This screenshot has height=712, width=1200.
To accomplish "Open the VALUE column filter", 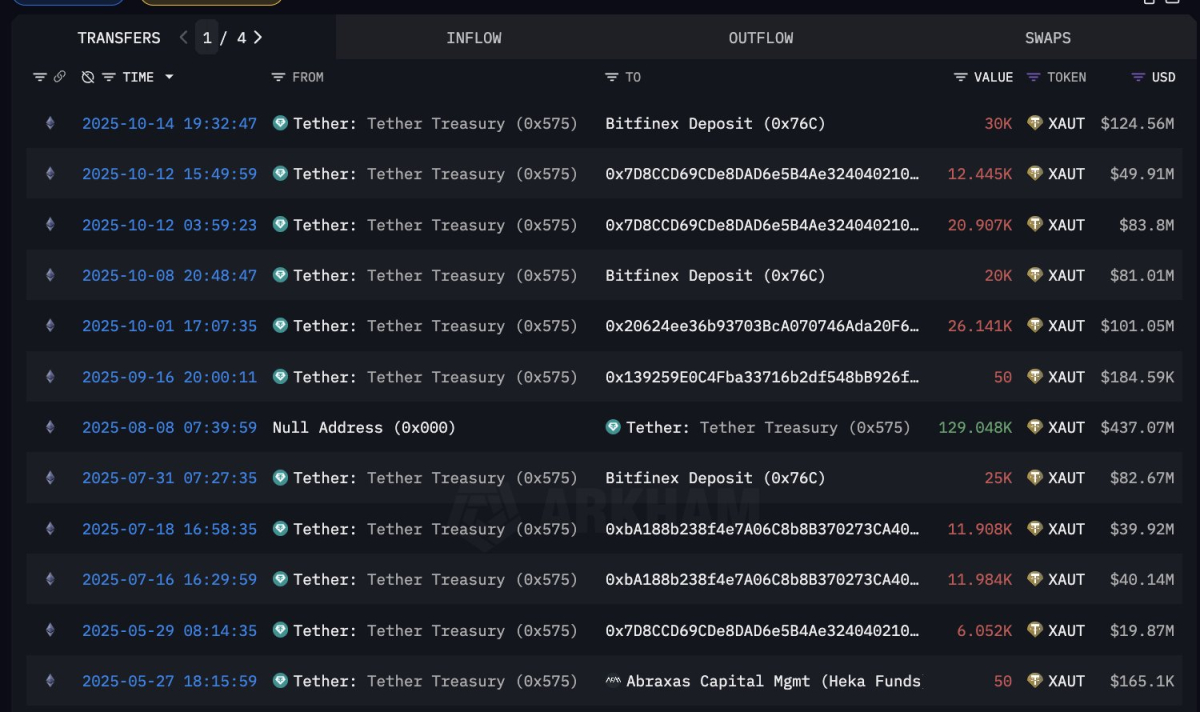I will coord(960,77).
